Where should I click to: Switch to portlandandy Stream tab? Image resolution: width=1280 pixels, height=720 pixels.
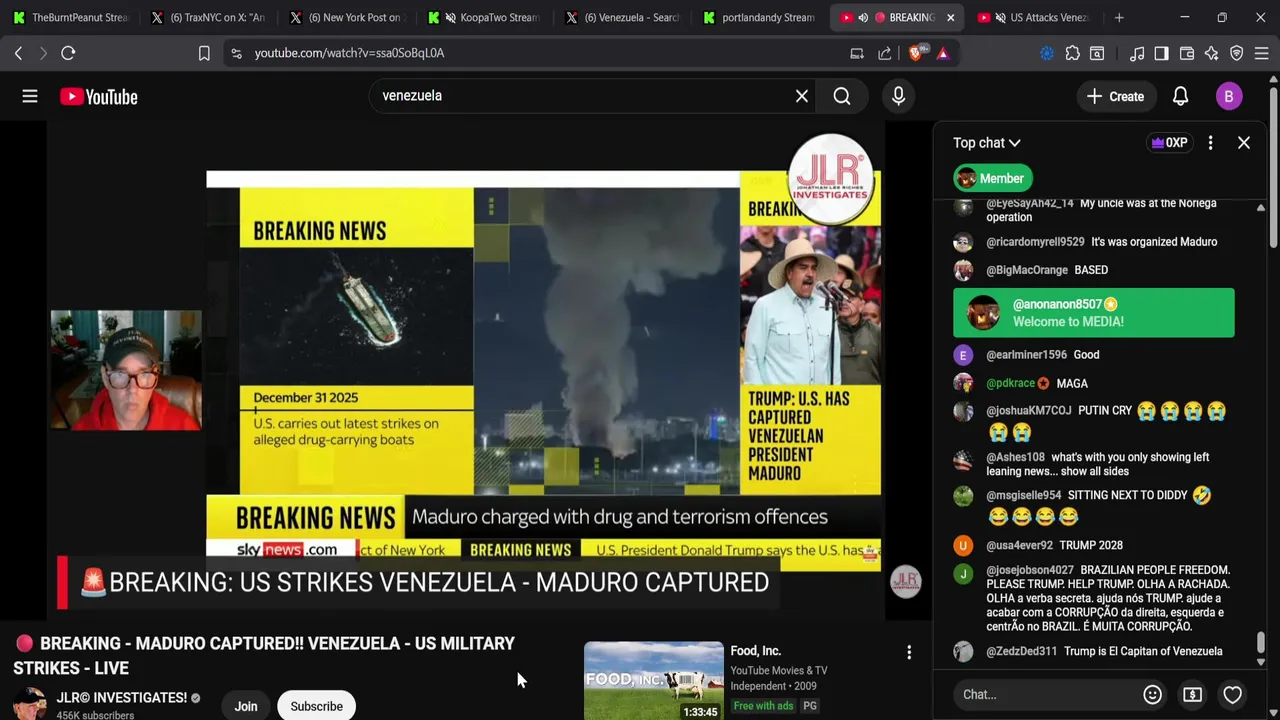click(x=759, y=17)
